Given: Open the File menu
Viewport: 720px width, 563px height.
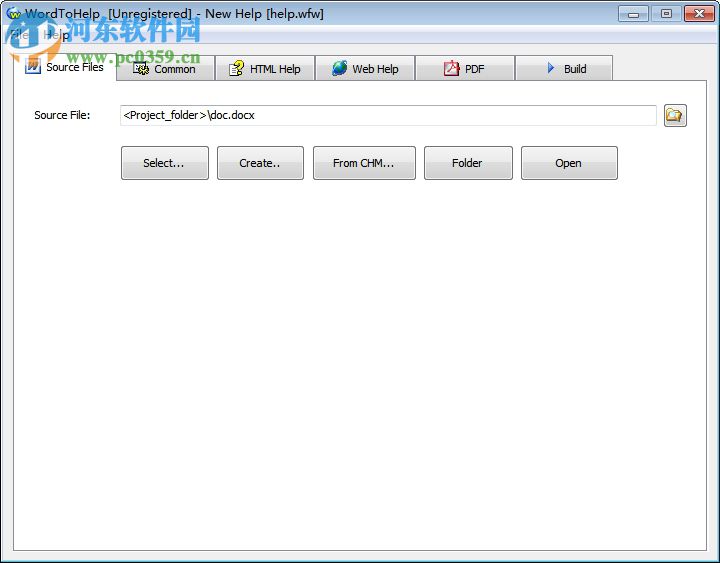Looking at the screenshot, I should tap(19, 34).
